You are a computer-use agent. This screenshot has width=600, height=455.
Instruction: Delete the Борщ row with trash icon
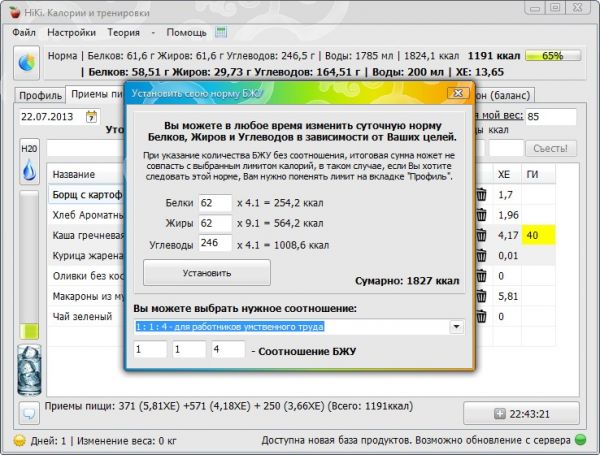(481, 194)
